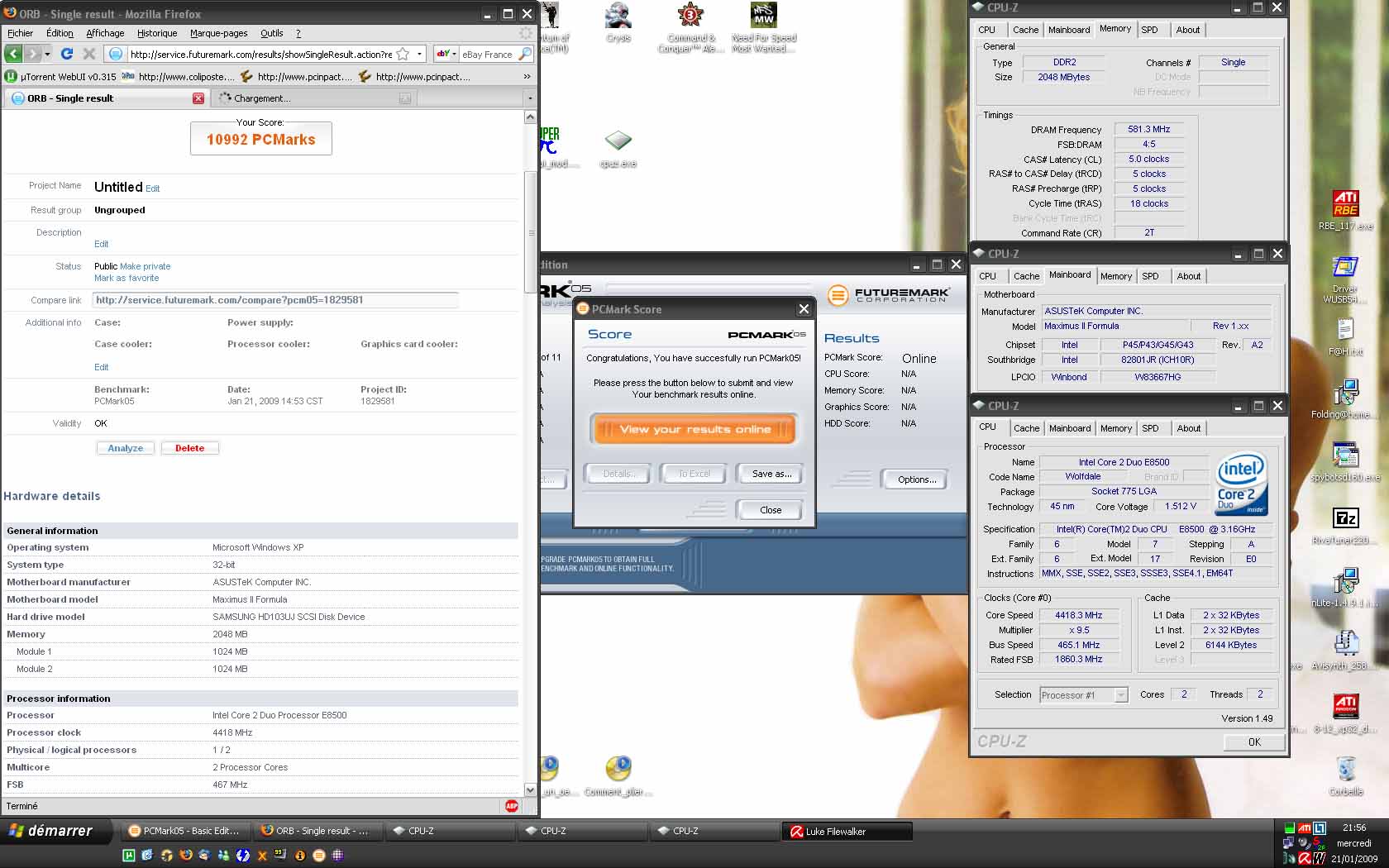Open Firefox history dropdown arrow beside forward button
Screen dimensions: 1389x868
(x=47, y=54)
